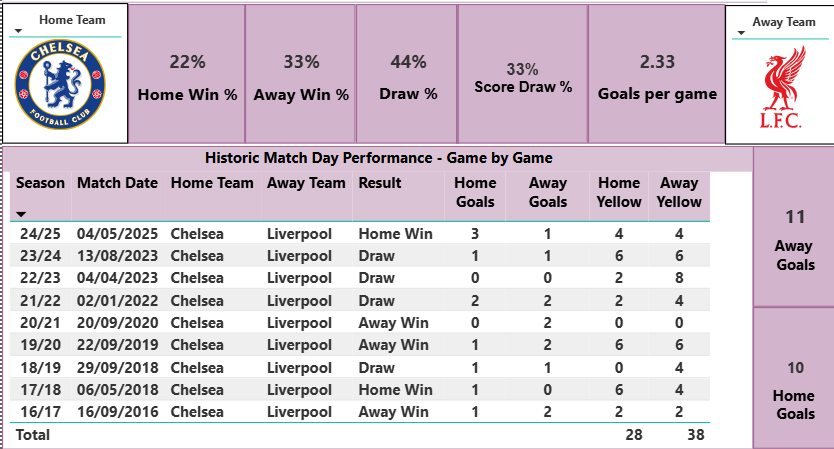834x449 pixels.
Task: Sort by the Match Date column header
Action: point(118,183)
